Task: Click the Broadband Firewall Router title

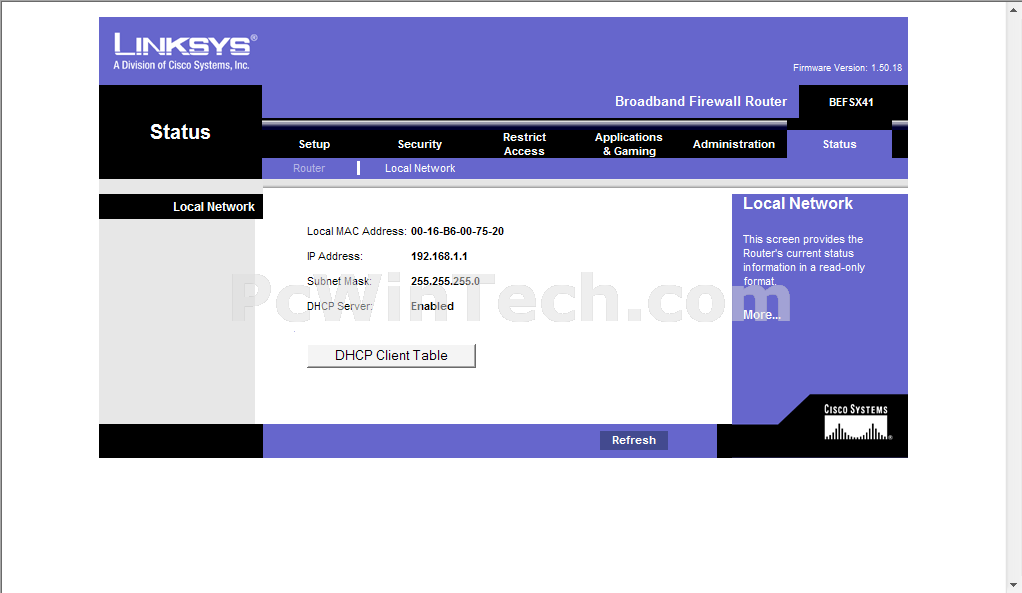Action: pyautogui.click(x=701, y=102)
